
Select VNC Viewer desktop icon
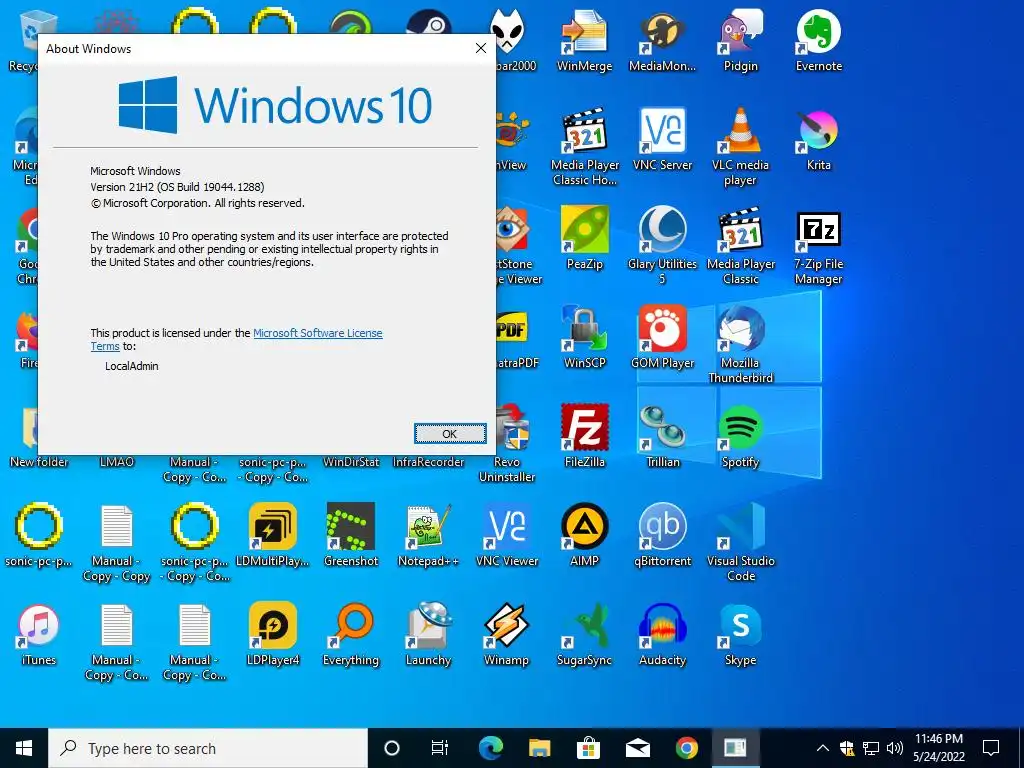click(x=507, y=535)
